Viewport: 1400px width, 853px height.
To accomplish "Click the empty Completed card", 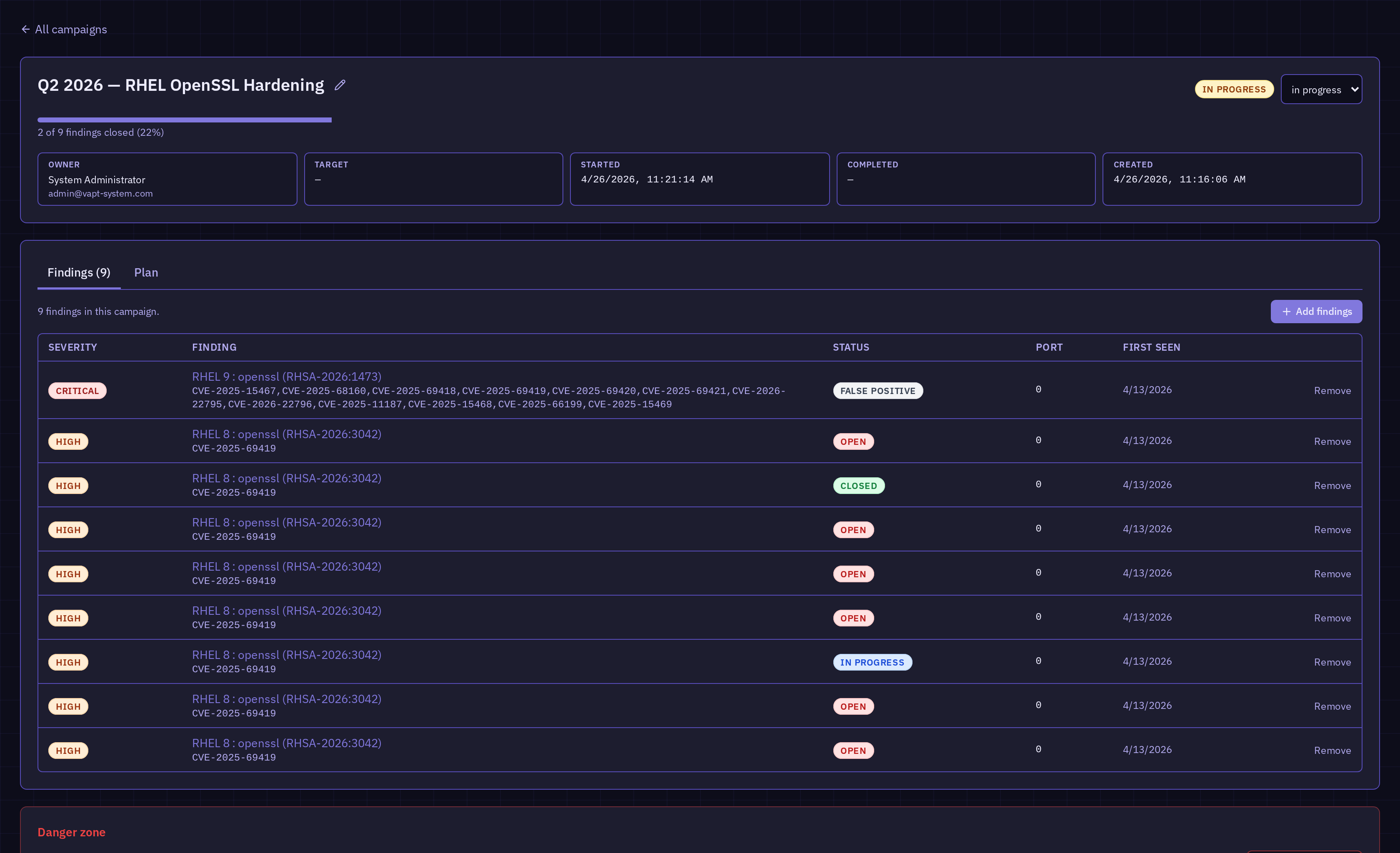I will (x=966, y=179).
